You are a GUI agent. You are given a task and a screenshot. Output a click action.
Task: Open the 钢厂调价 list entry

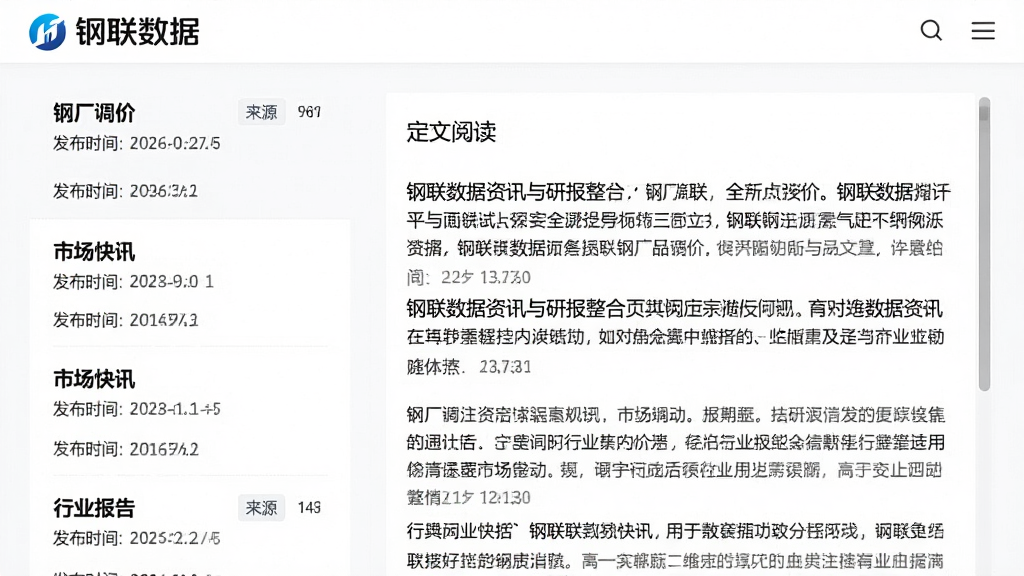pos(94,112)
